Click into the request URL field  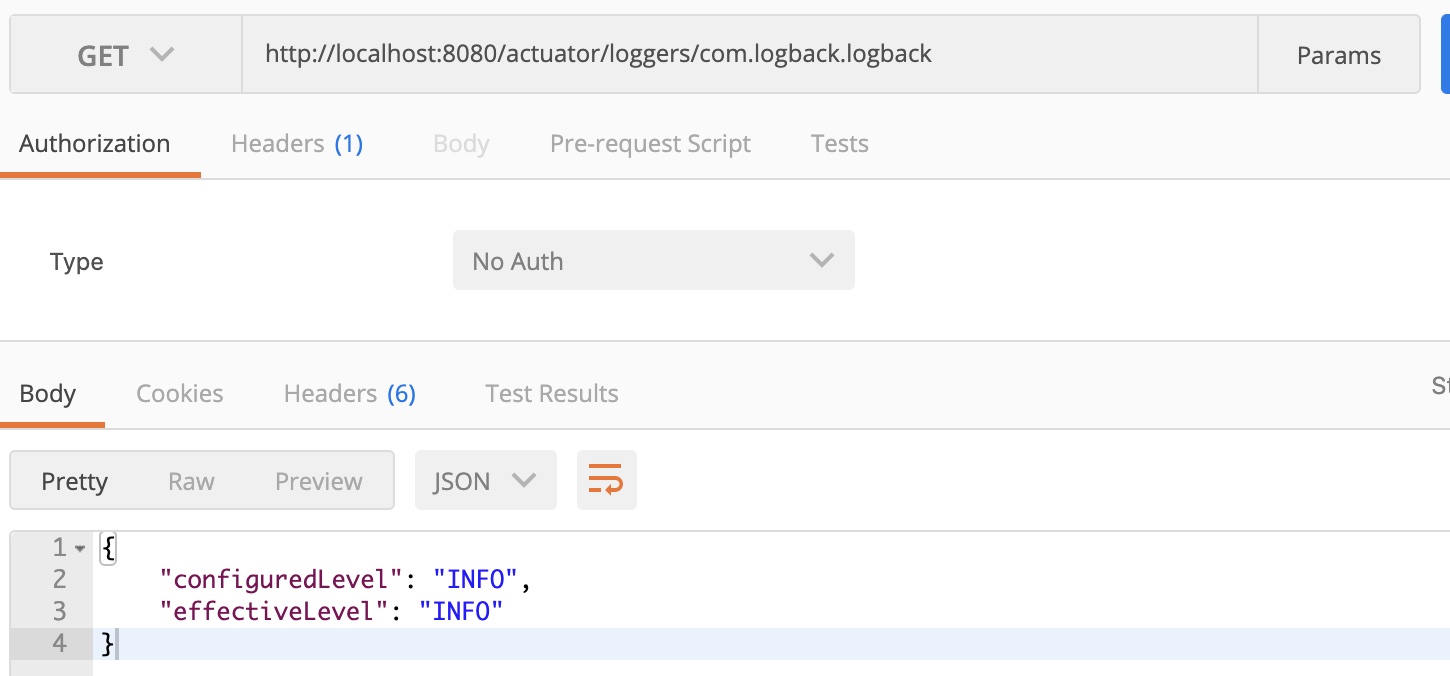pyautogui.click(x=748, y=54)
